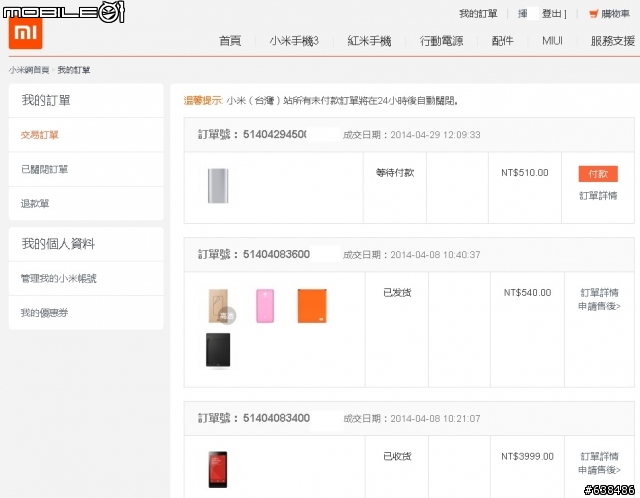The image size is (640, 498).
Task: Click 申請售後 for the NT$540.00 order
Action: point(599,306)
